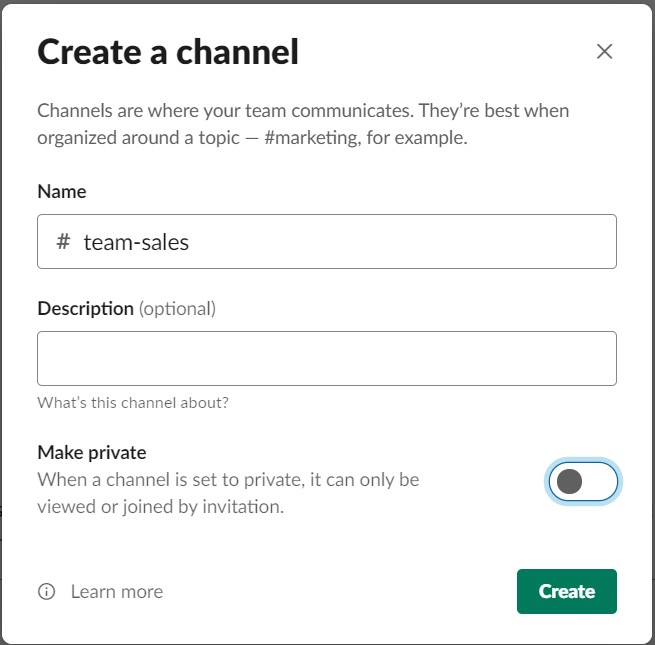Viewport: 655px width, 645px height.
Task: Click the "What's this channel about?" hint
Action: click(x=133, y=403)
